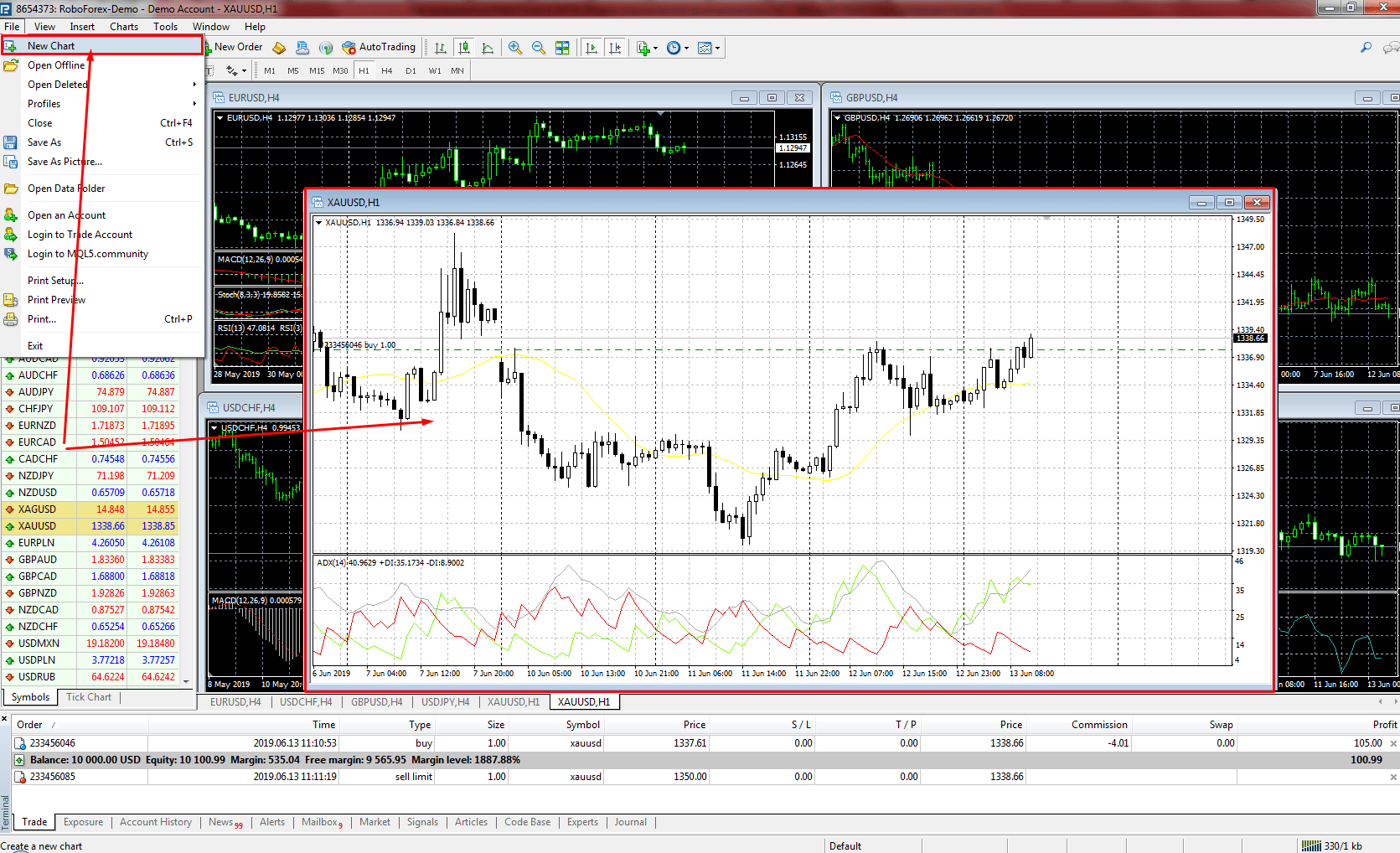
Task: Click the Market Watch scrollbar down arrow
Action: [186, 681]
